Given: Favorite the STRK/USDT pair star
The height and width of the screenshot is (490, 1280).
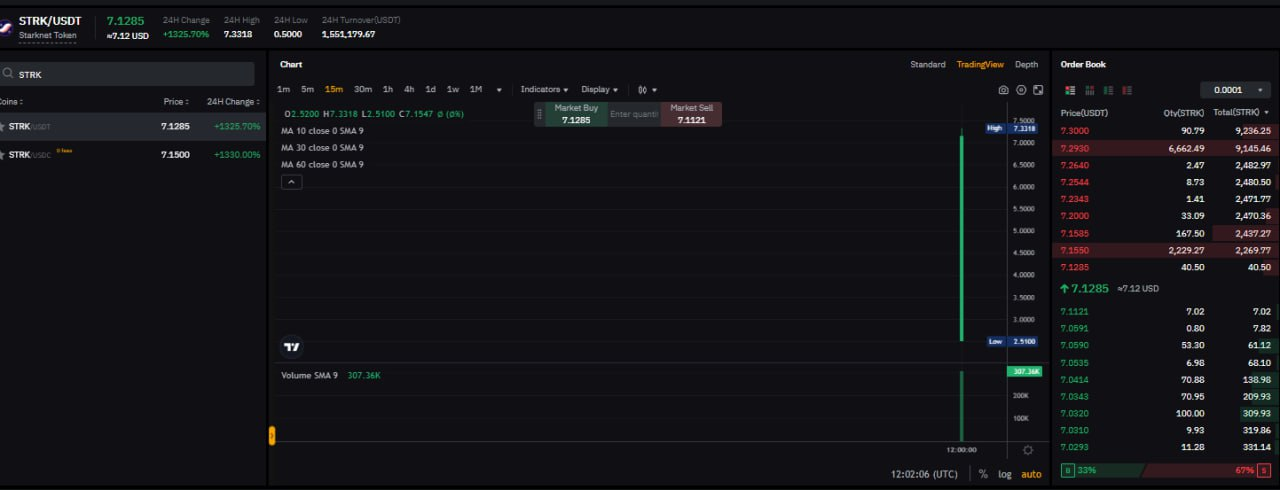Looking at the screenshot, I should pos(2,127).
